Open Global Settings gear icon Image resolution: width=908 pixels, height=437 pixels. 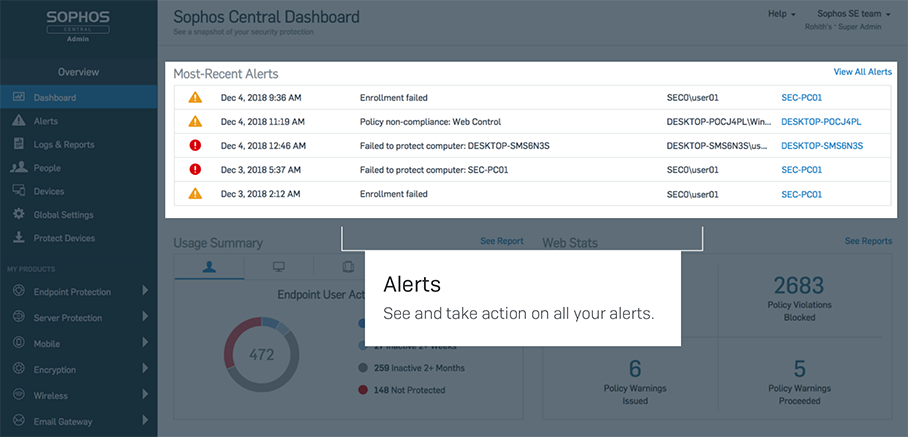19,214
